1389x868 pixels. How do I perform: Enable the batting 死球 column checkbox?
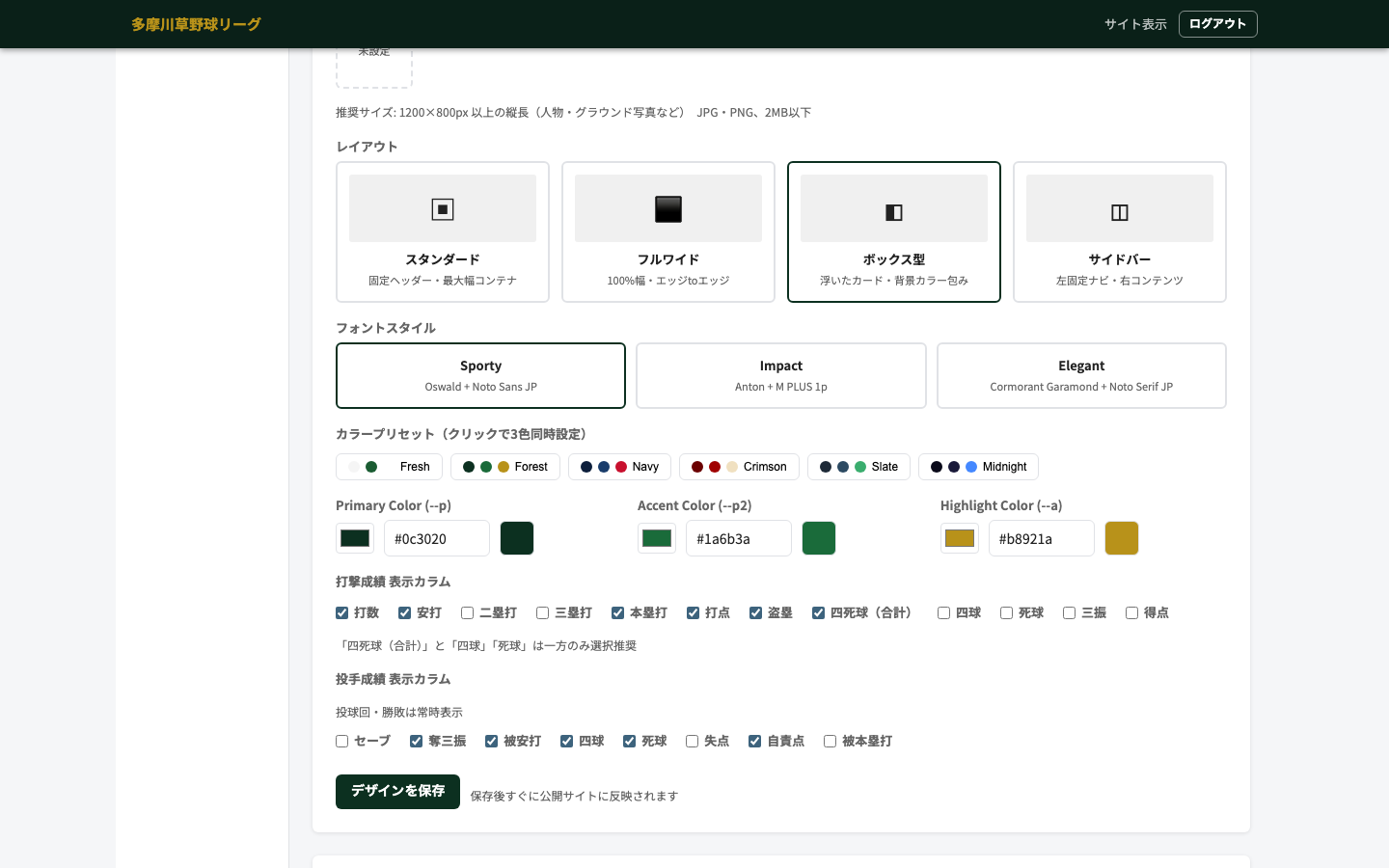[1006, 613]
